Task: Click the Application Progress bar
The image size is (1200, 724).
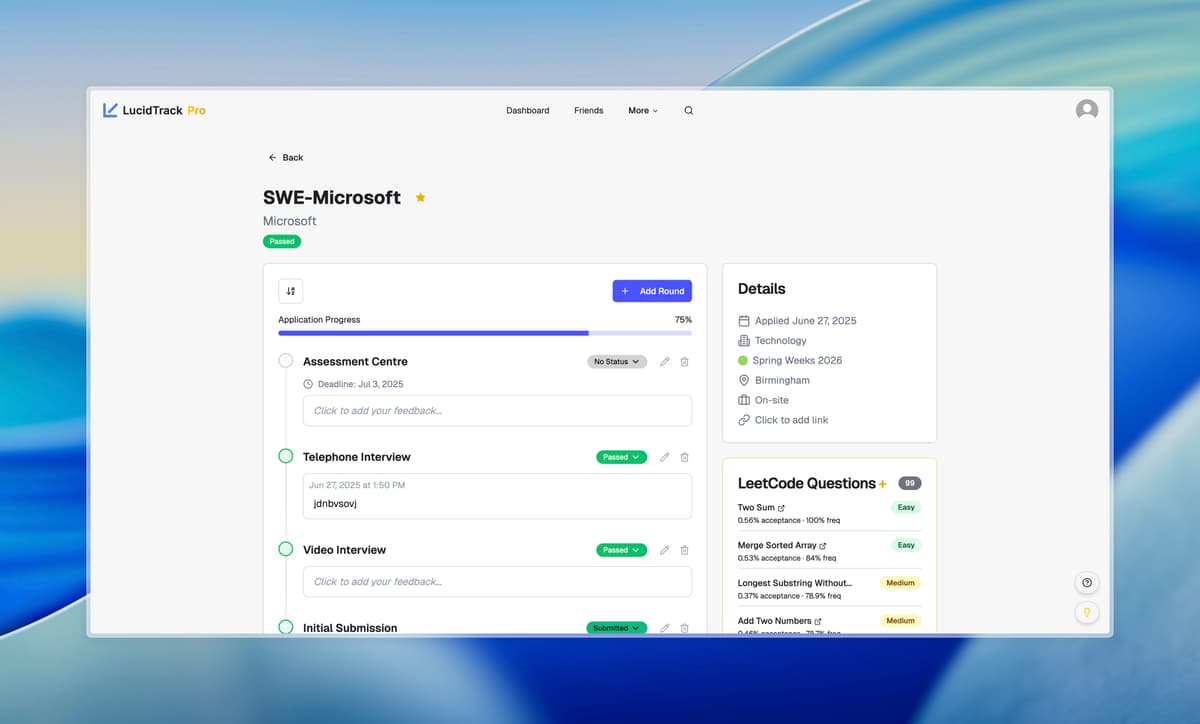Action: click(x=485, y=333)
